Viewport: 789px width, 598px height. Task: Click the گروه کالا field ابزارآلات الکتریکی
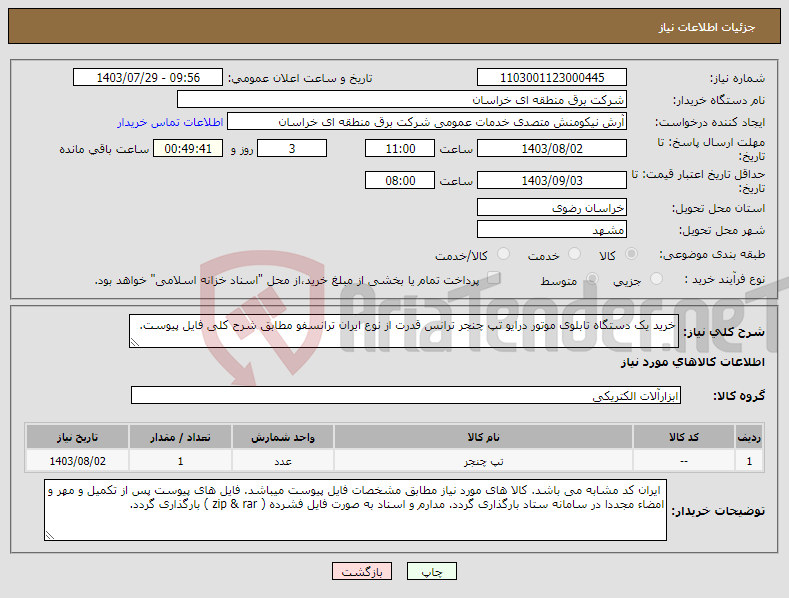pyautogui.click(x=406, y=395)
